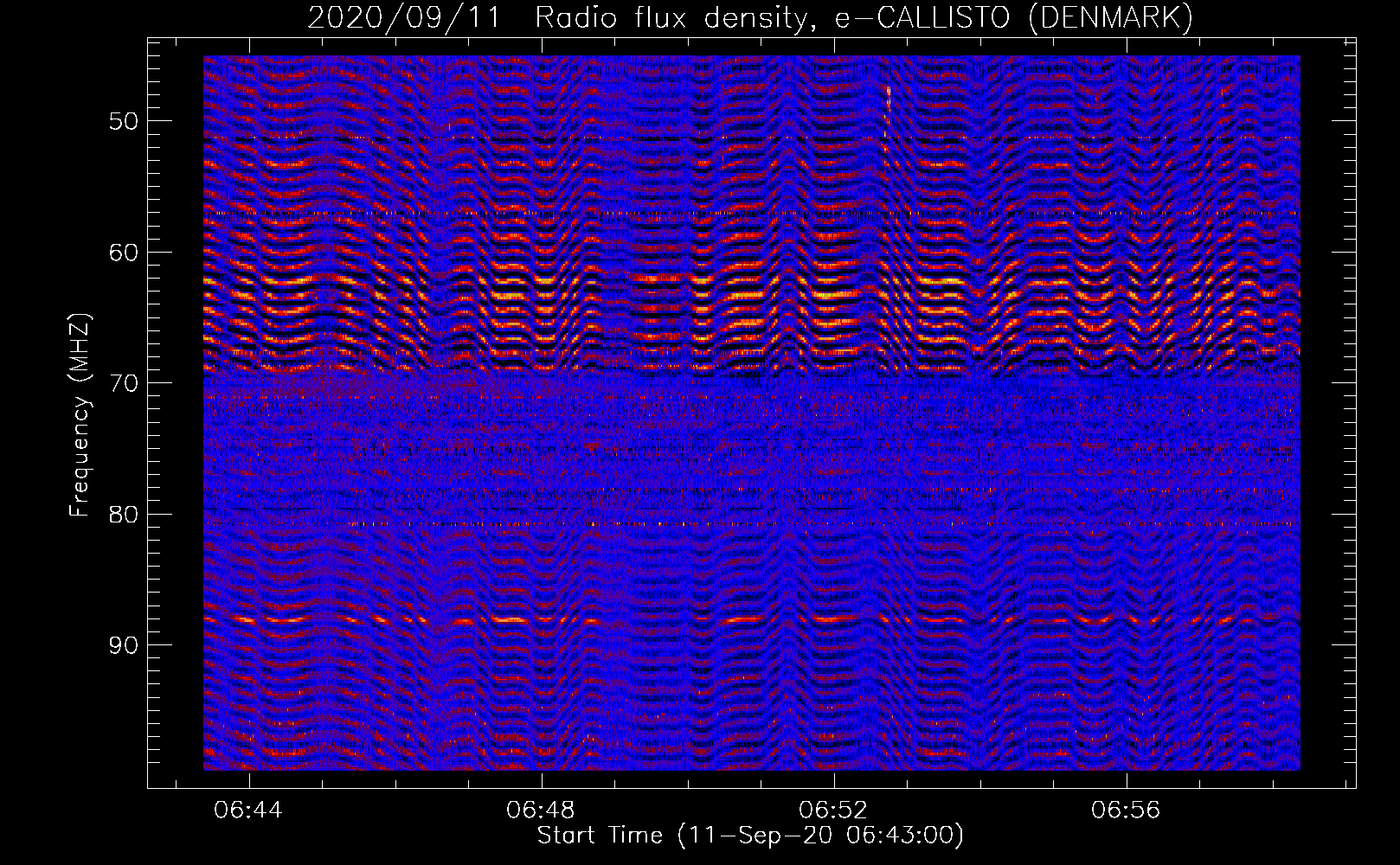This screenshot has width=1400, height=865.
Task: Click the 06:56 time tick label
Action: click(x=1126, y=811)
